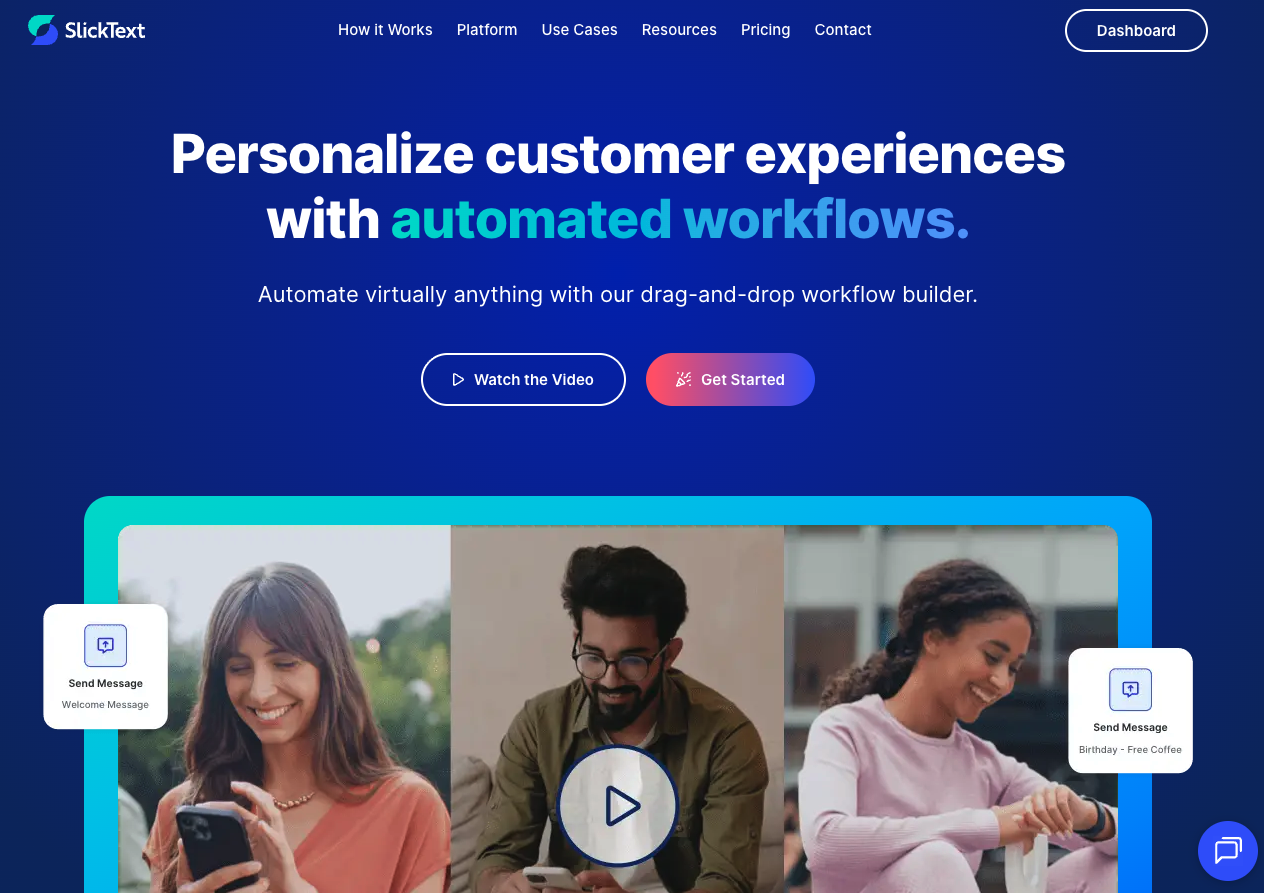The height and width of the screenshot is (893, 1264).
Task: Expand the Resources menu
Action: tap(679, 30)
